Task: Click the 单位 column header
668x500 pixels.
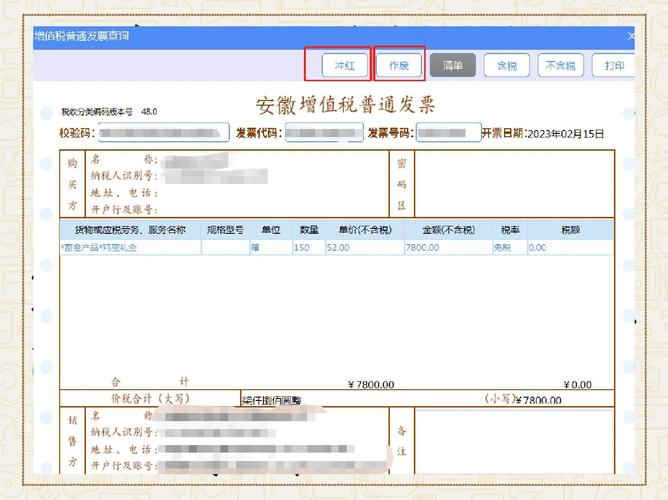Action: point(271,230)
